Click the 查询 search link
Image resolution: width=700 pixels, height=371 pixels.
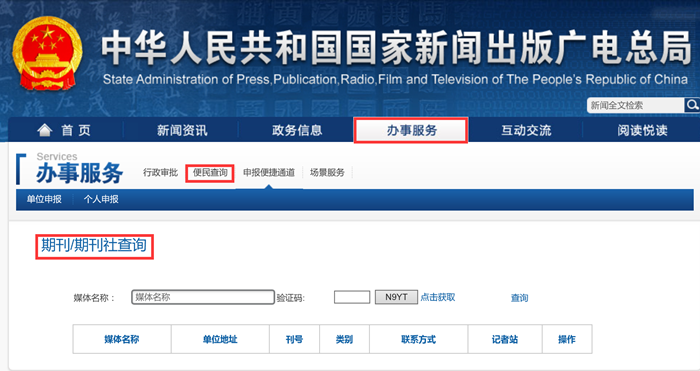[x=519, y=298]
